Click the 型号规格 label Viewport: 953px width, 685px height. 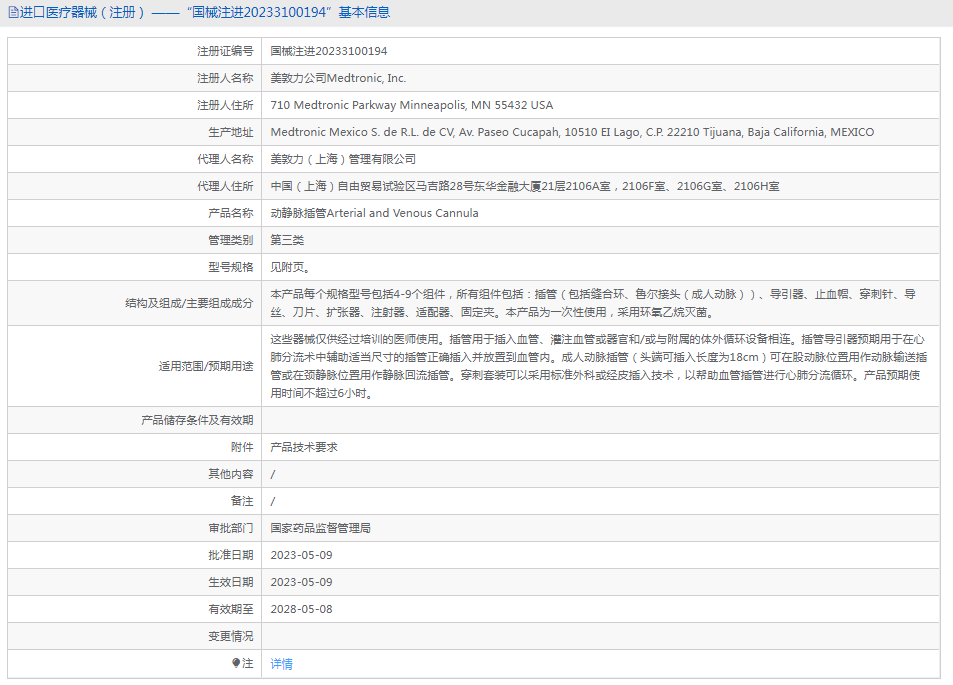click(230, 267)
